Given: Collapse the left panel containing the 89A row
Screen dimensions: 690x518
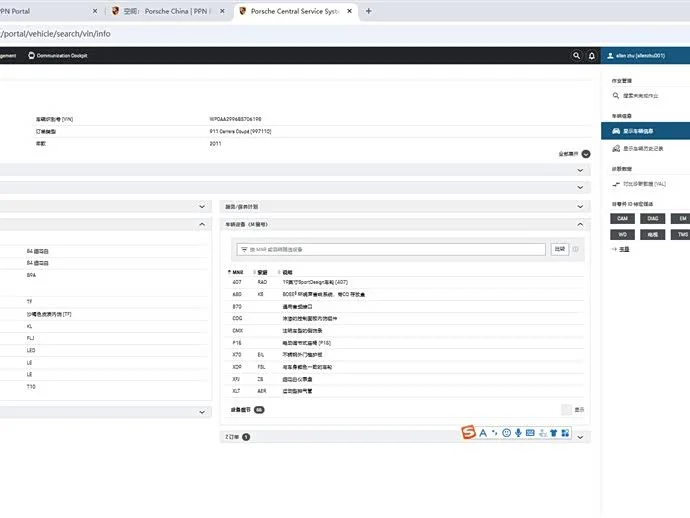Looking at the screenshot, I should (202, 224).
